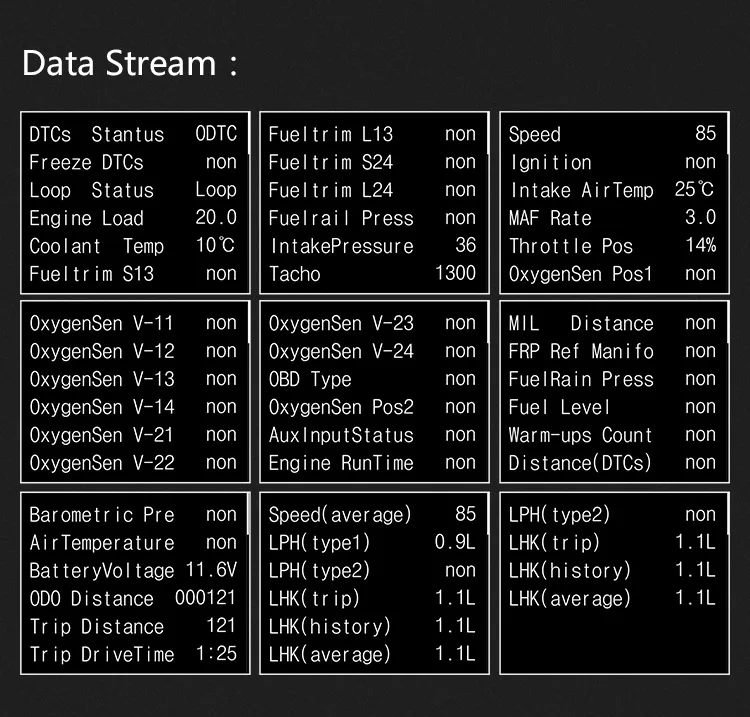Click the DTCs Stantus 0DTC row

coord(133,134)
